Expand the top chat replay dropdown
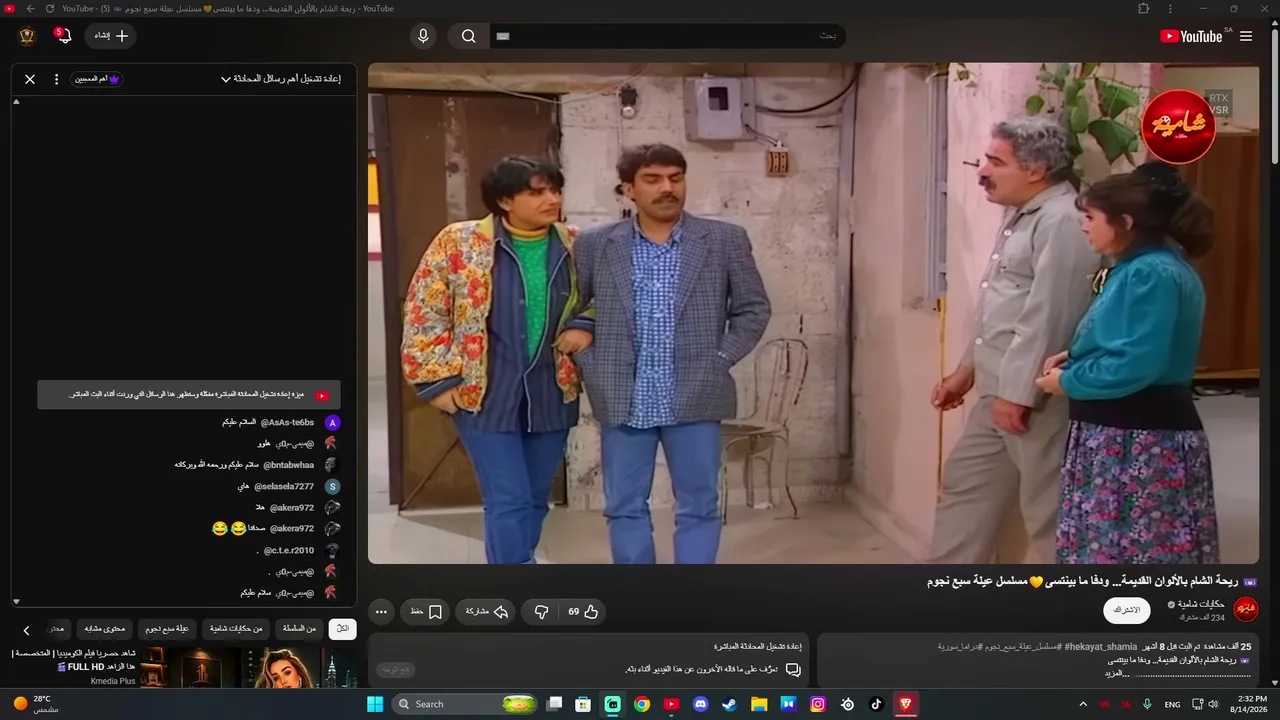The image size is (1280, 720). pos(281,79)
